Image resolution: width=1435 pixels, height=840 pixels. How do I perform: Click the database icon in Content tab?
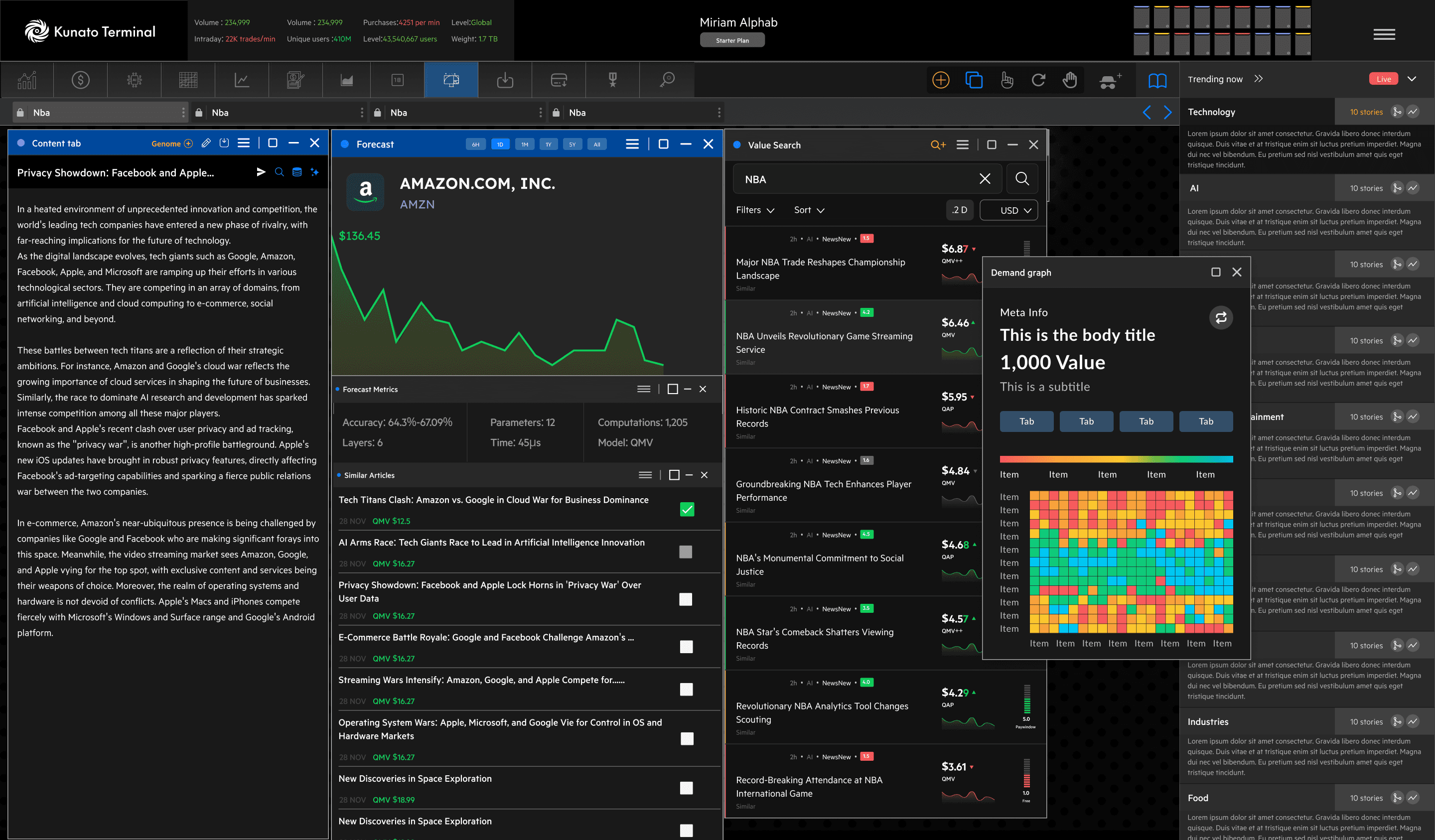296,172
